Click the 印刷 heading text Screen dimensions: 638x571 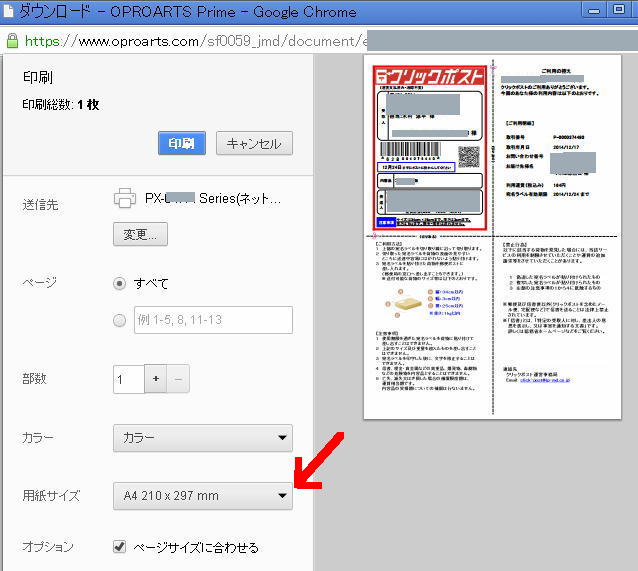pyautogui.click(x=38, y=77)
